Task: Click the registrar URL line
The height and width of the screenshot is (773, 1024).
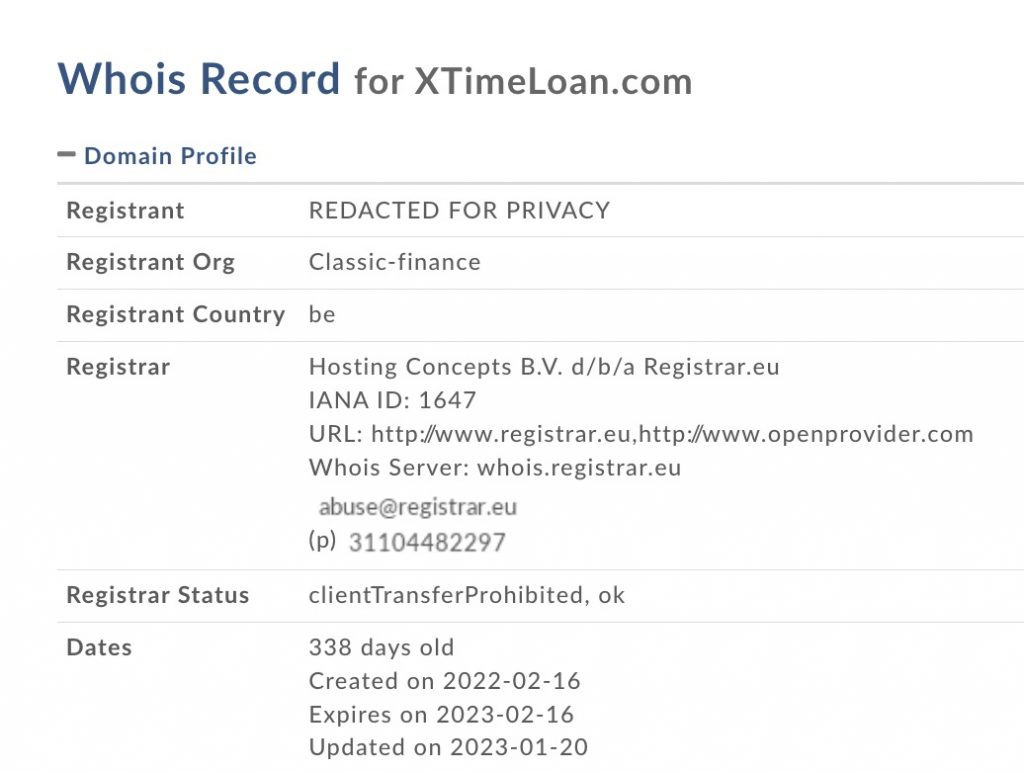Action: (x=640, y=434)
